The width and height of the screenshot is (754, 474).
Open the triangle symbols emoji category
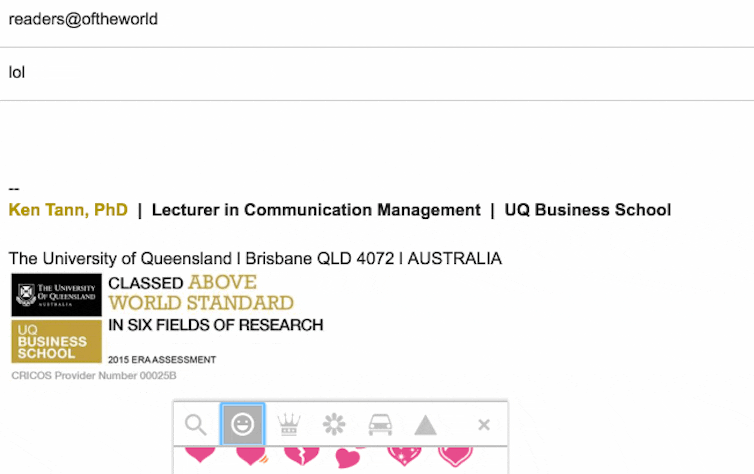pos(426,425)
